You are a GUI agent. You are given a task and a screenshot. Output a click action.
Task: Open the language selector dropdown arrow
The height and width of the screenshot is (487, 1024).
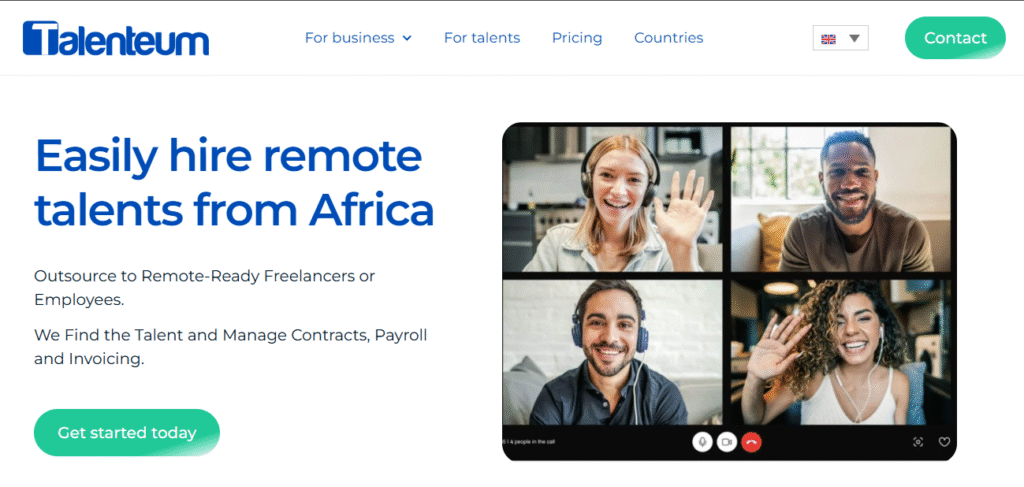pyautogui.click(x=854, y=39)
